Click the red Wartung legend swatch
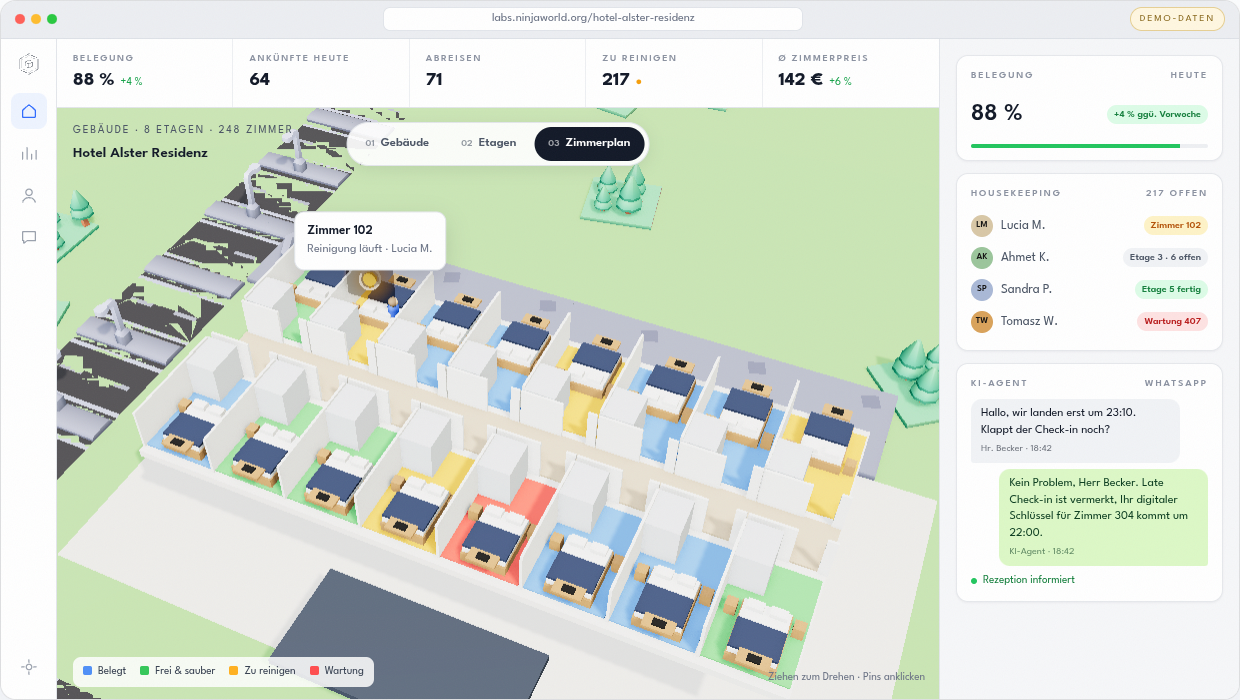 (x=314, y=670)
